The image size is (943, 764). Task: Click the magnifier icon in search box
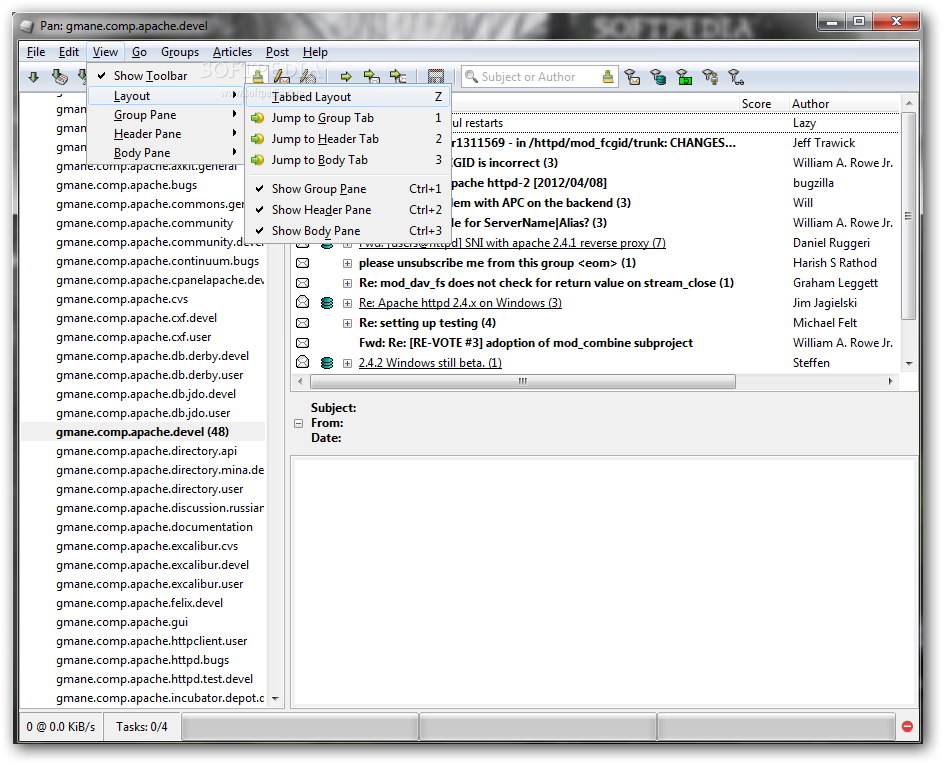pyautogui.click(x=472, y=77)
